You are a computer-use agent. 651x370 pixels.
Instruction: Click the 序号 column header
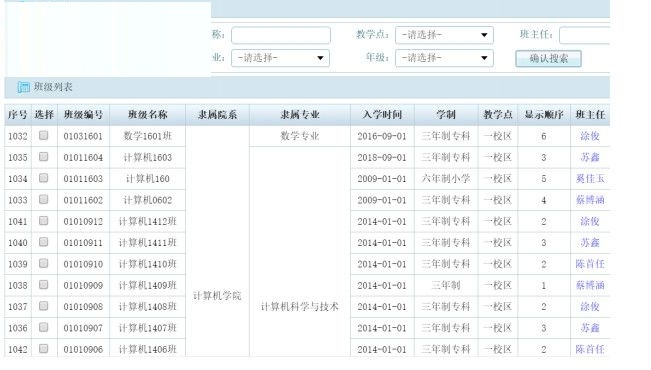click(x=17, y=115)
